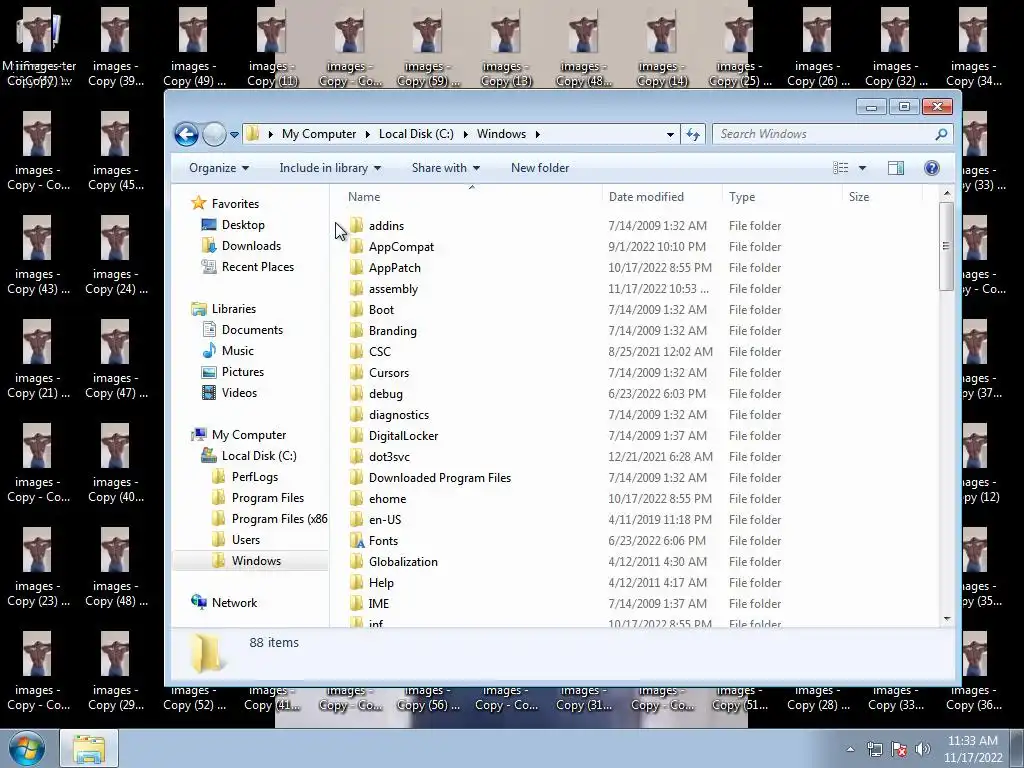Screen dimensions: 1024x768
Task: Change the view with the view icon
Action: click(x=841, y=168)
